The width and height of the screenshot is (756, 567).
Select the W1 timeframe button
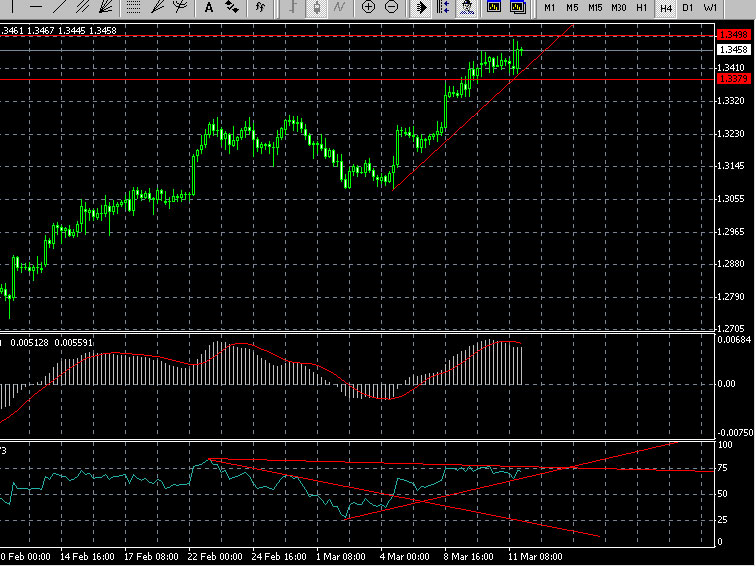[x=710, y=7]
